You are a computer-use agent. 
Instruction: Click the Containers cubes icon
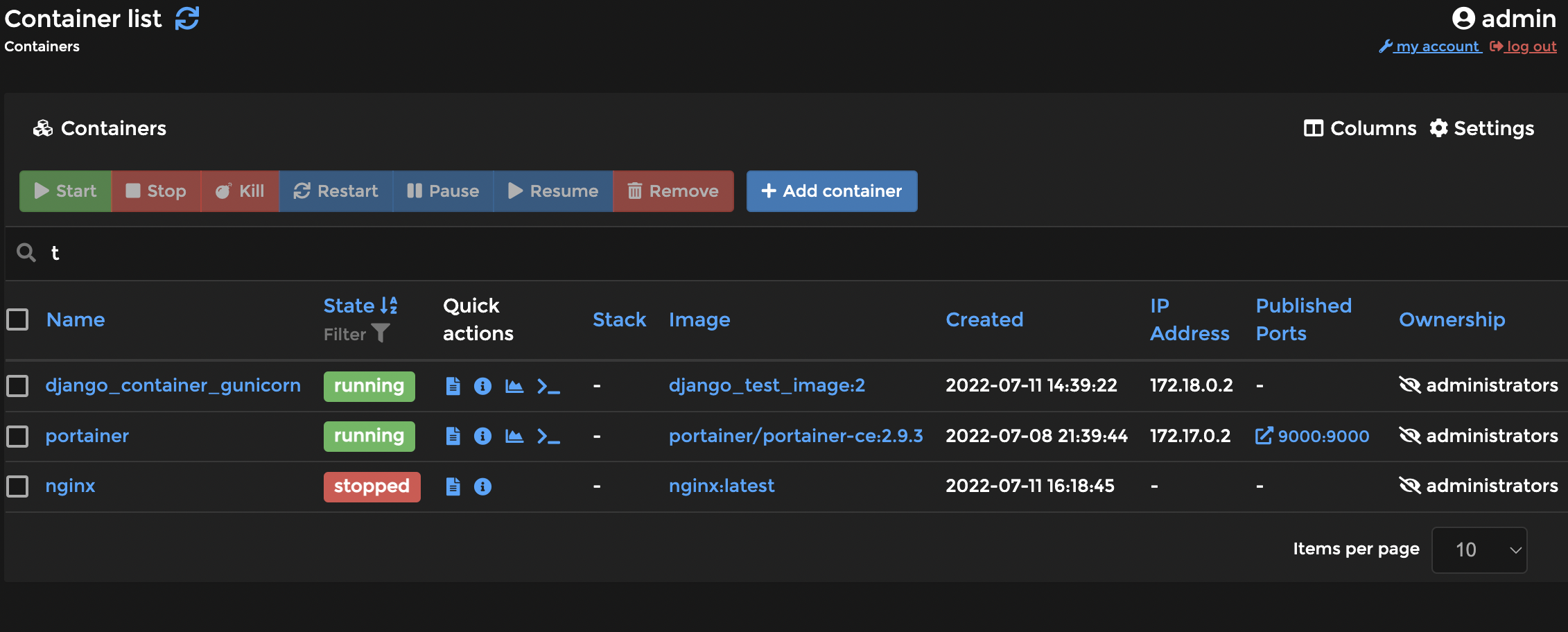[43, 128]
